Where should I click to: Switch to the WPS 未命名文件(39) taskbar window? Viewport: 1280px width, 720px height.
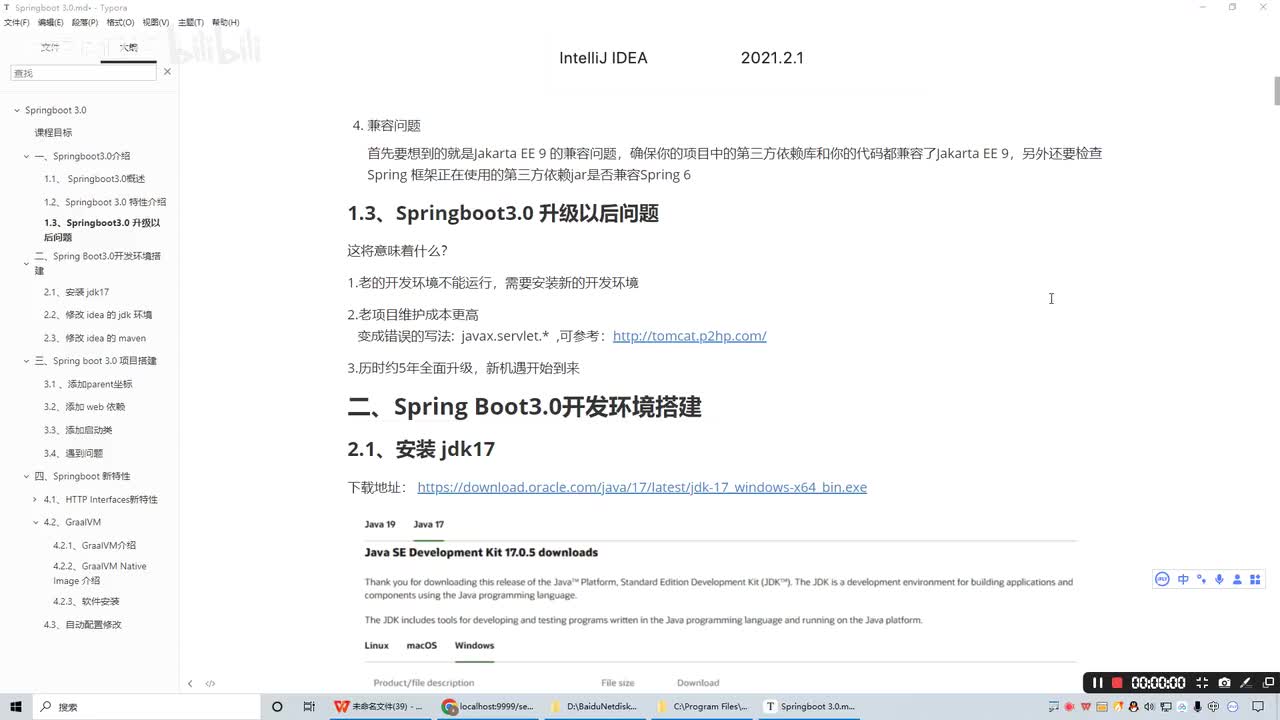click(379, 706)
